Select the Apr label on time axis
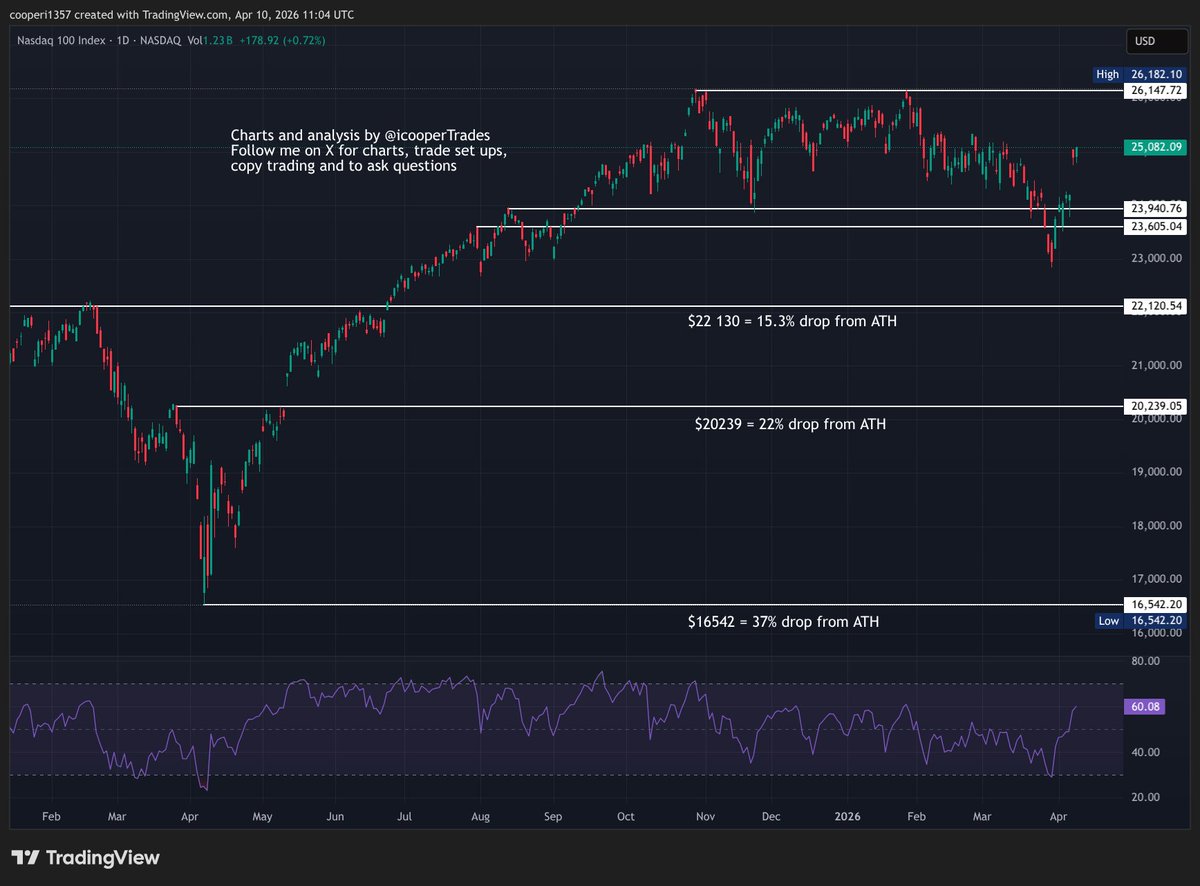1200x886 pixels. click(1058, 816)
